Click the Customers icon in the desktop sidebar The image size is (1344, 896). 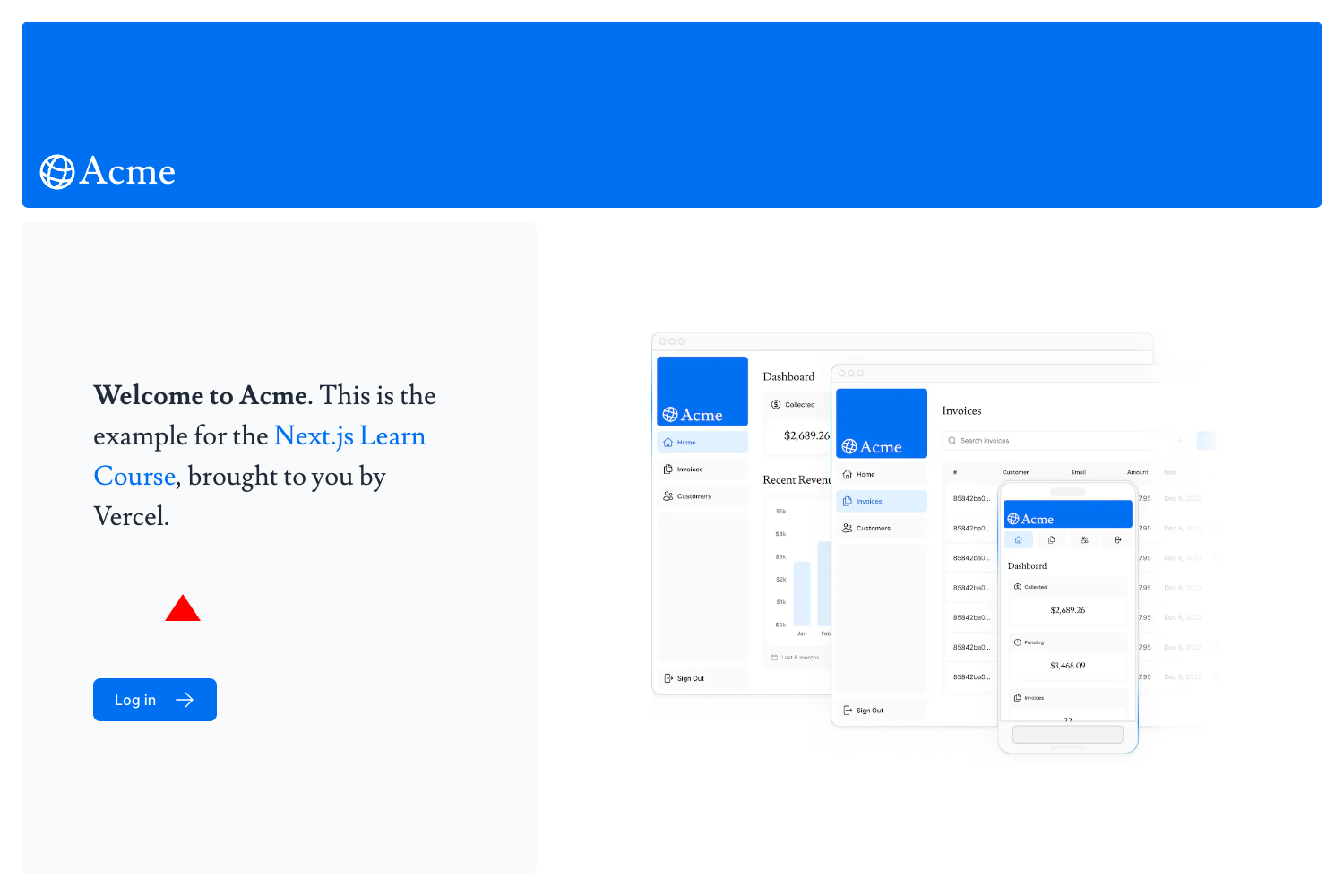tap(668, 495)
